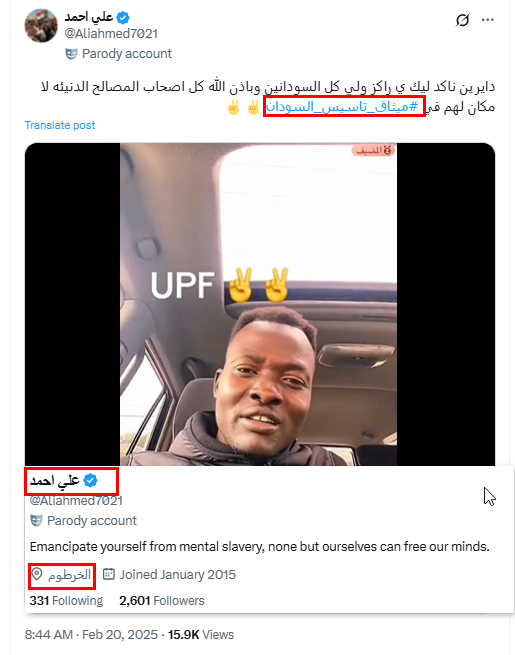Click the Grok icon beside more options

pyautogui.click(x=462, y=20)
